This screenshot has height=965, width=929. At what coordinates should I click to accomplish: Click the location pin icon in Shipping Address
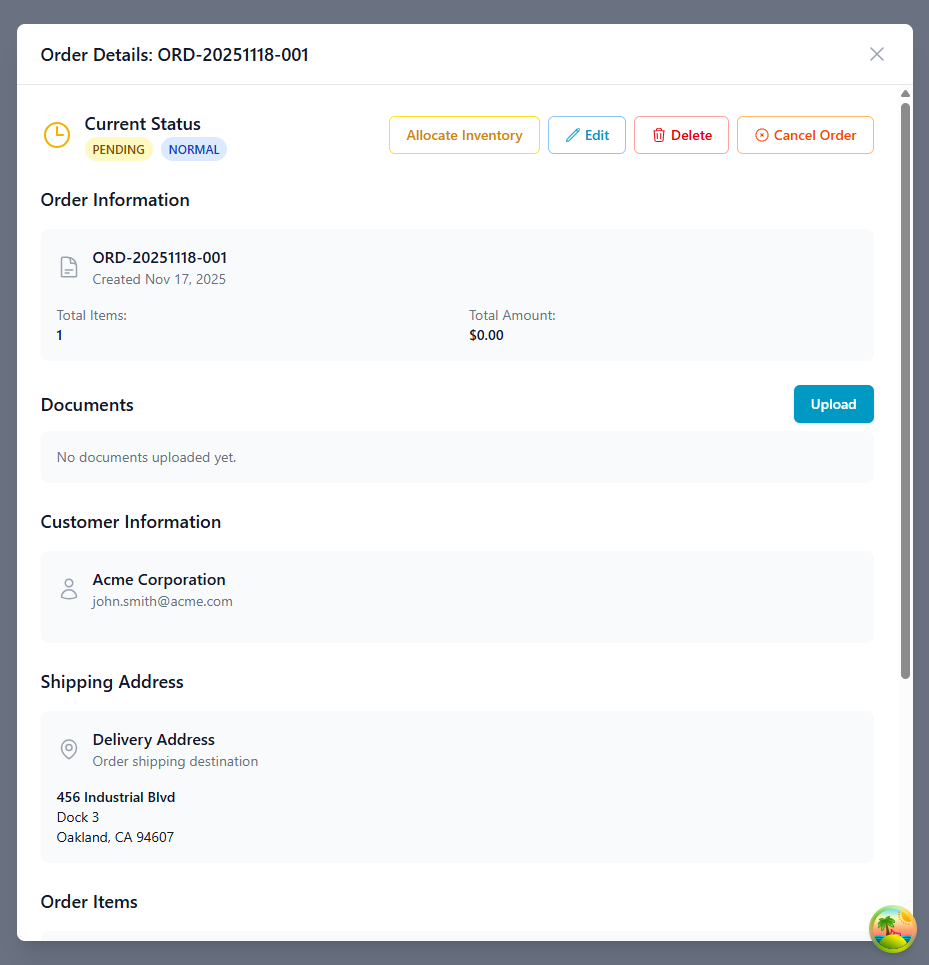click(x=68, y=749)
